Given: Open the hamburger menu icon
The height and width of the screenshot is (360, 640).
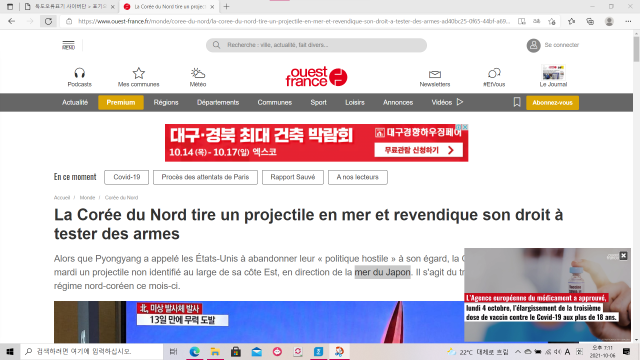Looking at the screenshot, I should pos(68,45).
